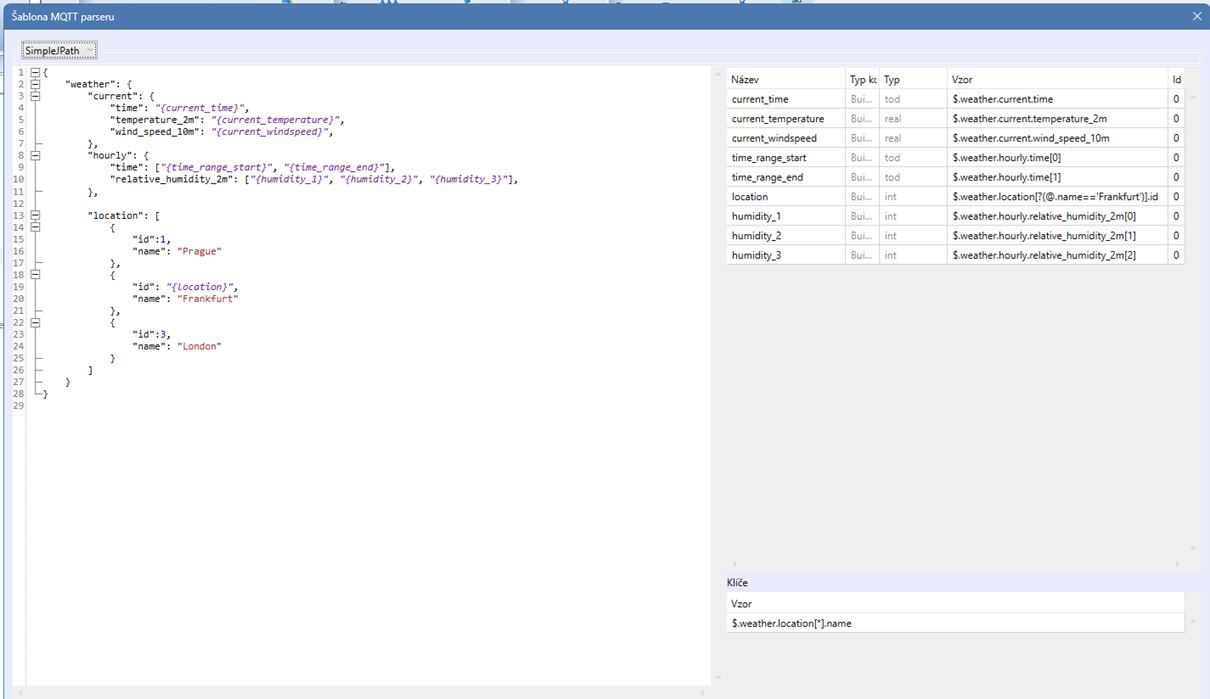Image resolution: width=1210 pixels, height=699 pixels.
Task: Click the {current_time} placeholder in the JSON editor
Action: point(200,108)
